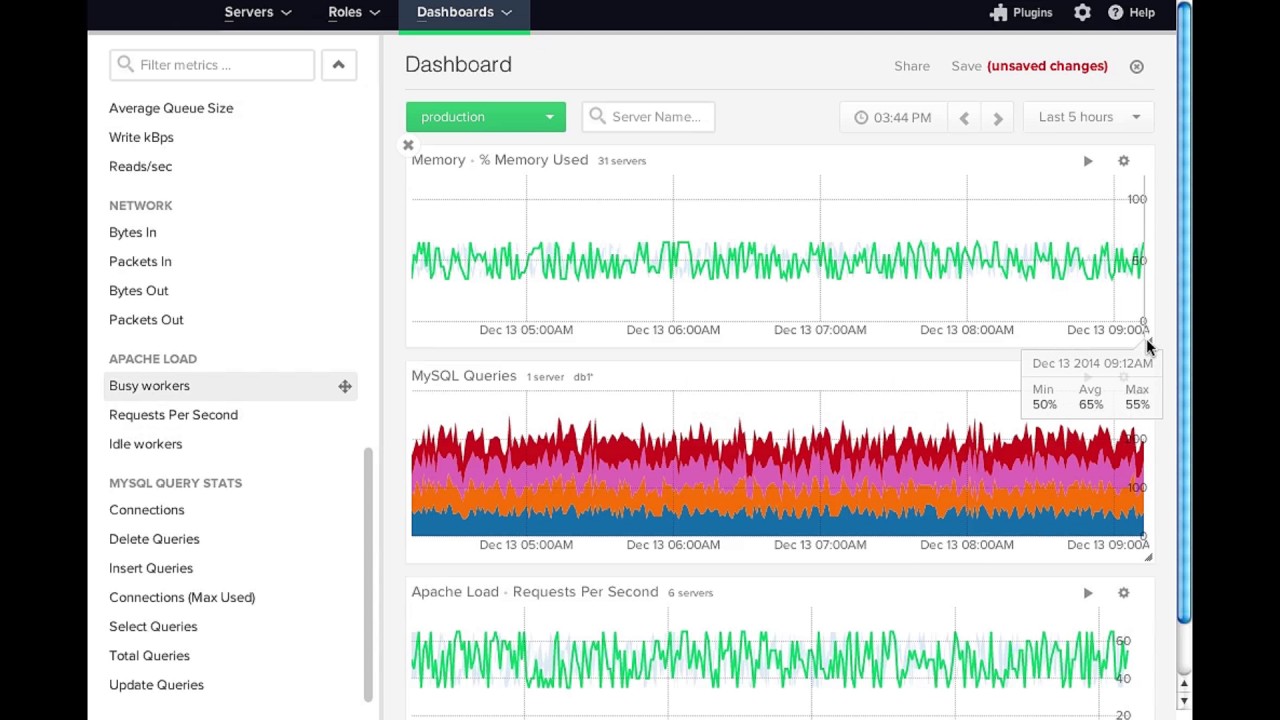Select Write kBps metric
Image resolution: width=1280 pixels, height=720 pixels.
[x=141, y=137]
